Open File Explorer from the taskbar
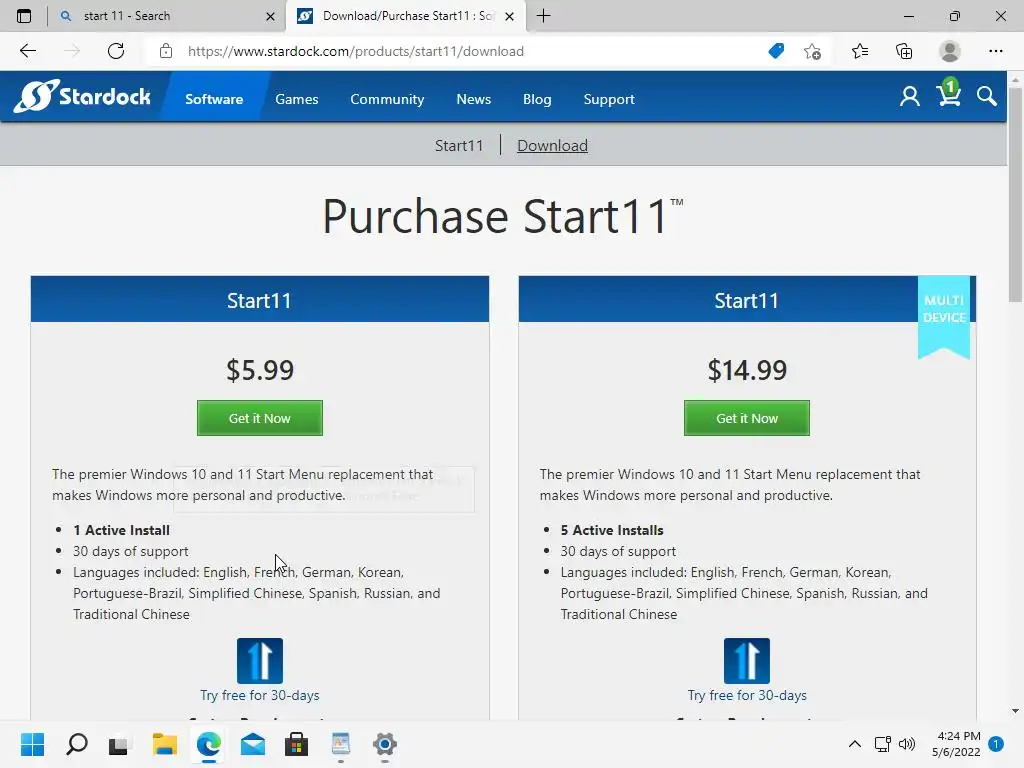 coord(164,744)
